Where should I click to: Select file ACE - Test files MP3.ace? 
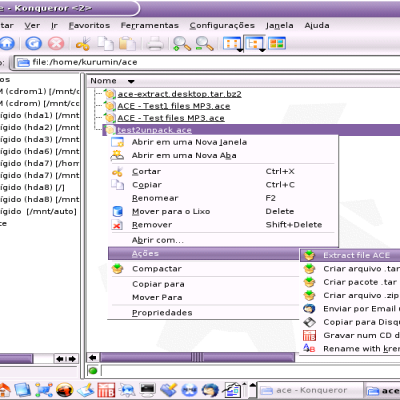[171, 118]
